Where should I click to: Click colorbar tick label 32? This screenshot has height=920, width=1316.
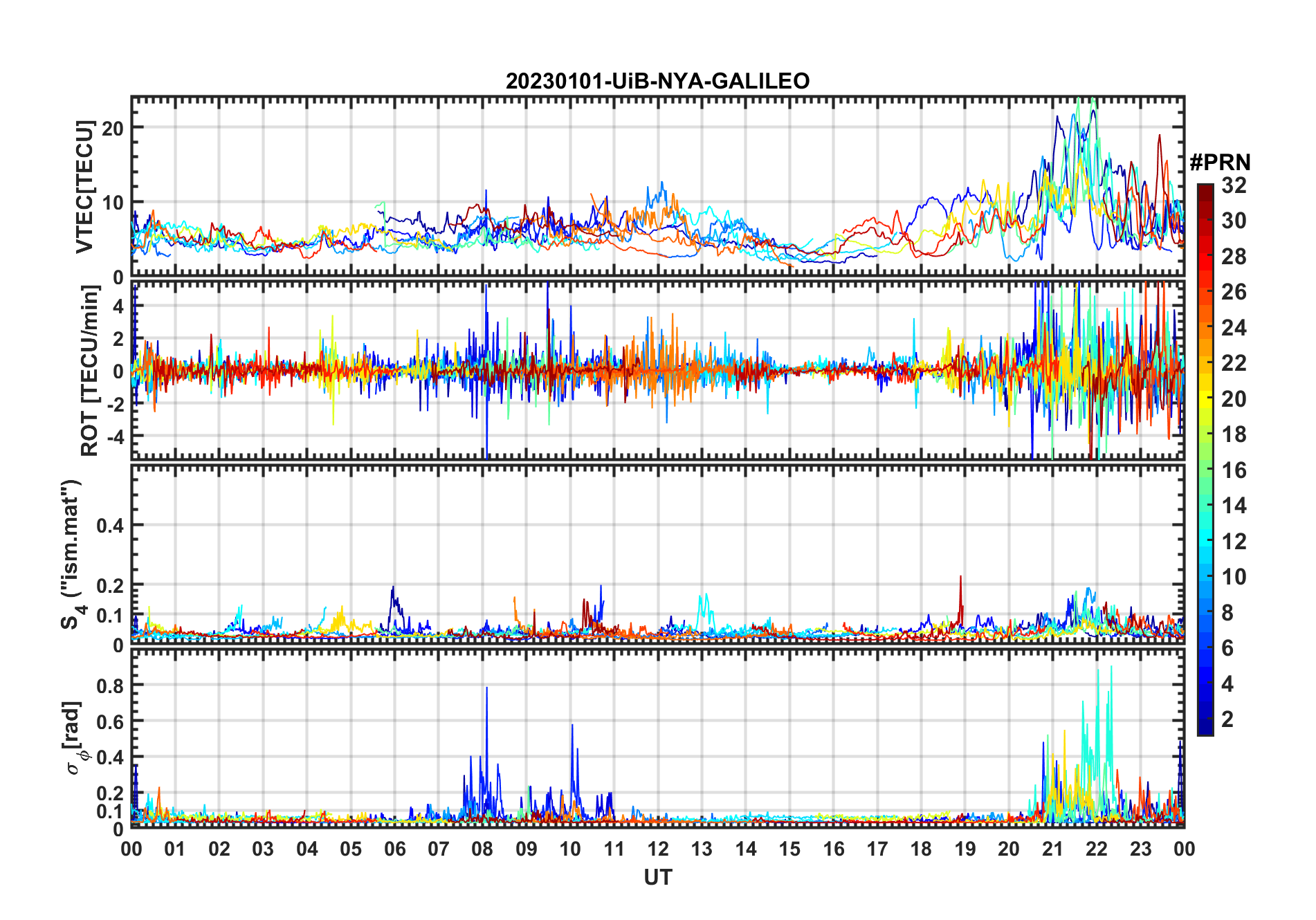1234,185
